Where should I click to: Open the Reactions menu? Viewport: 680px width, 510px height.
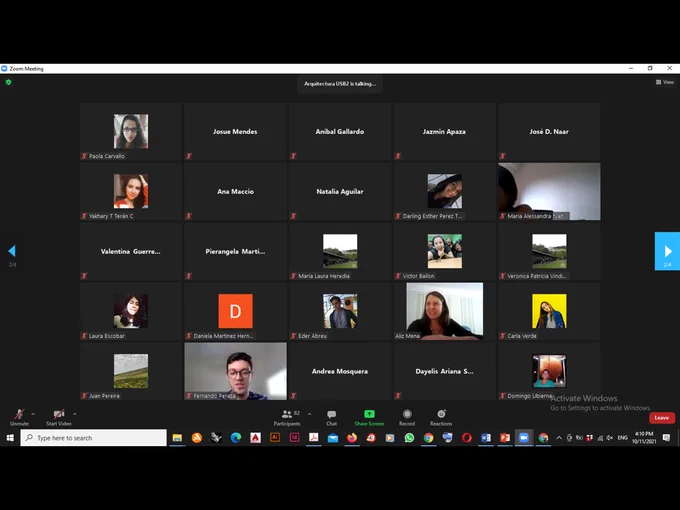[441, 418]
